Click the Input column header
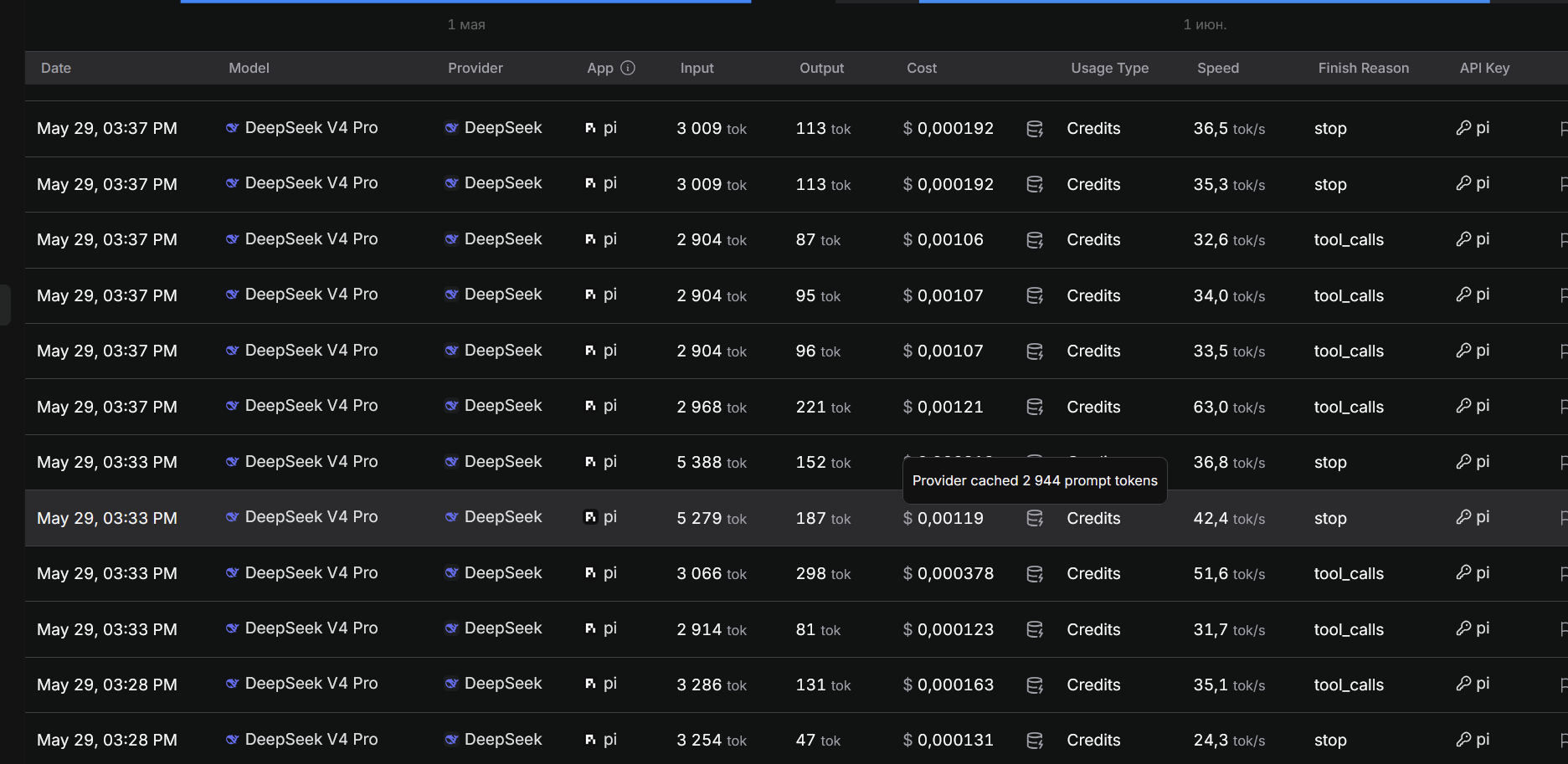1568x764 pixels. click(x=697, y=68)
